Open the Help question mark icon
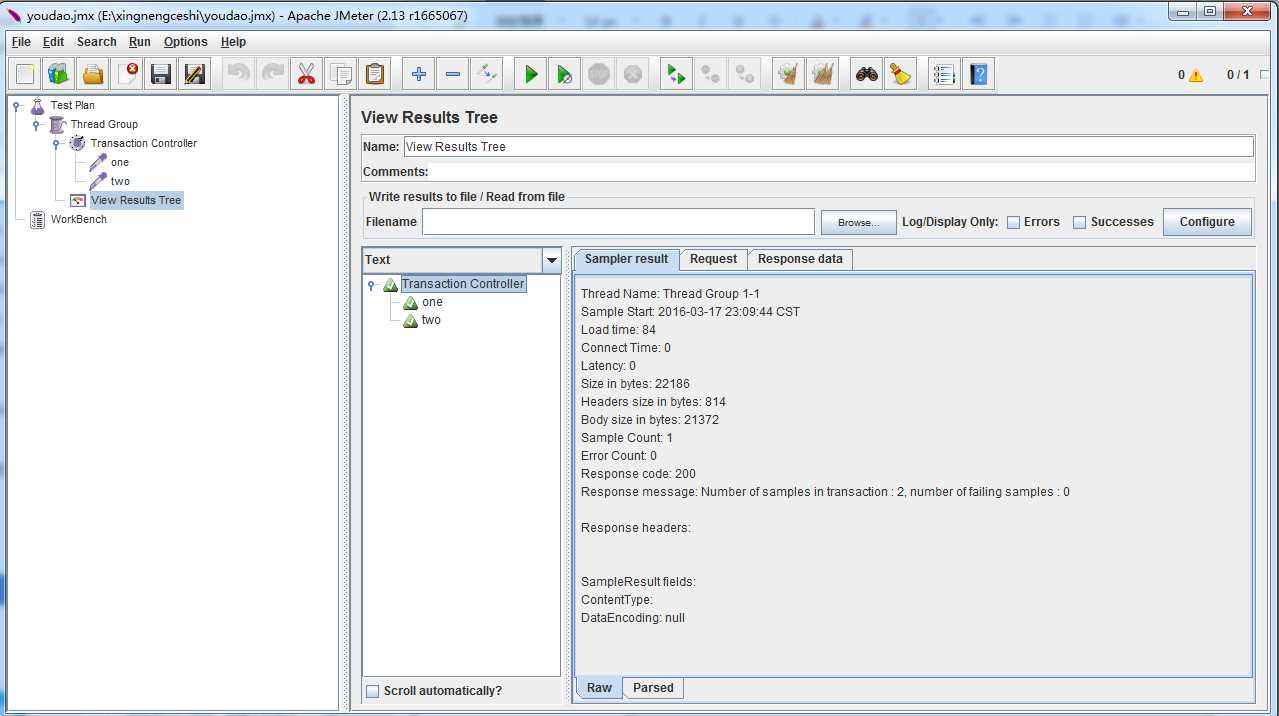The width and height of the screenshot is (1279, 716). 978,74
